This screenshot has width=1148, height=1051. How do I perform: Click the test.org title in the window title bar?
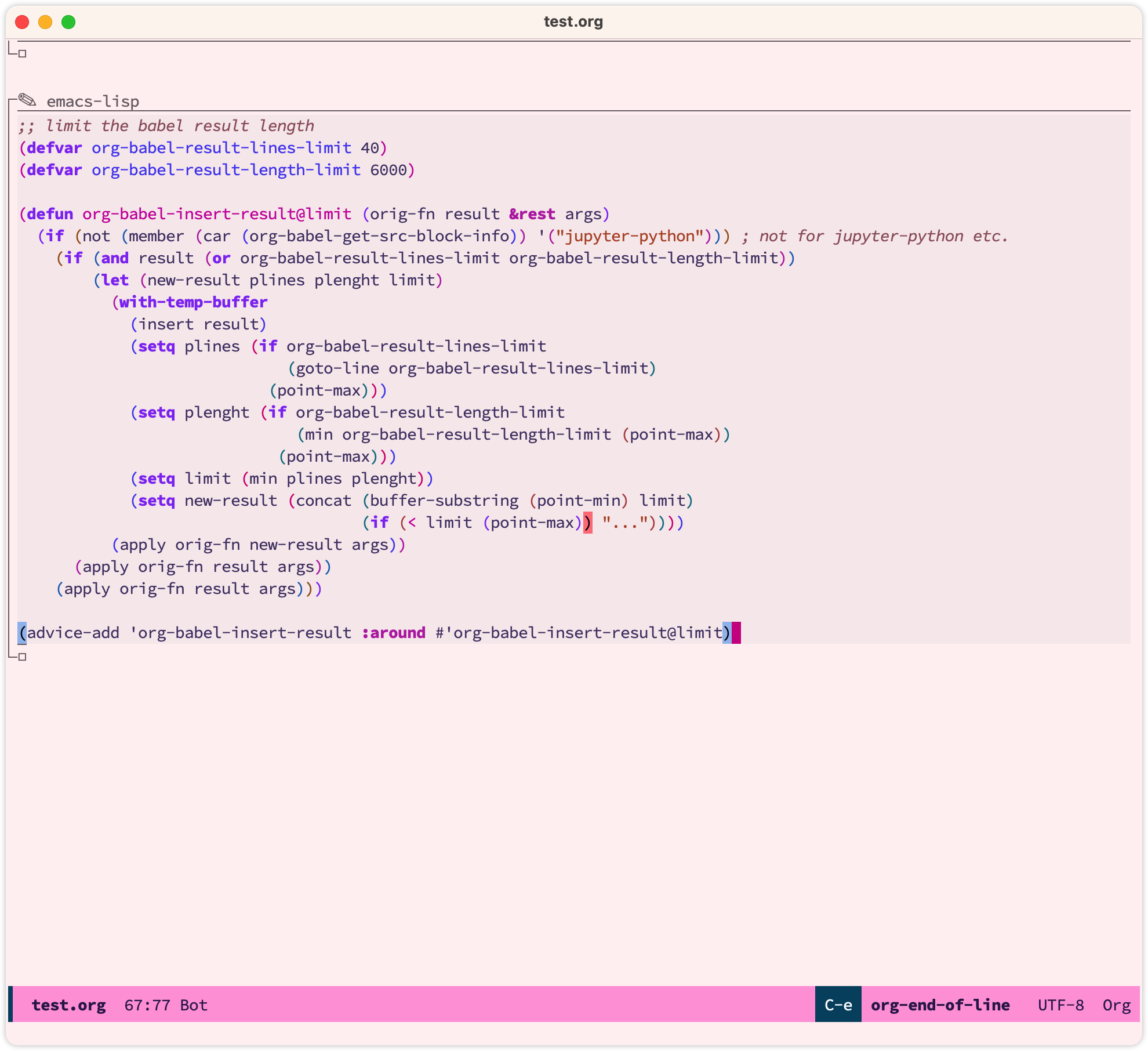pos(573,21)
